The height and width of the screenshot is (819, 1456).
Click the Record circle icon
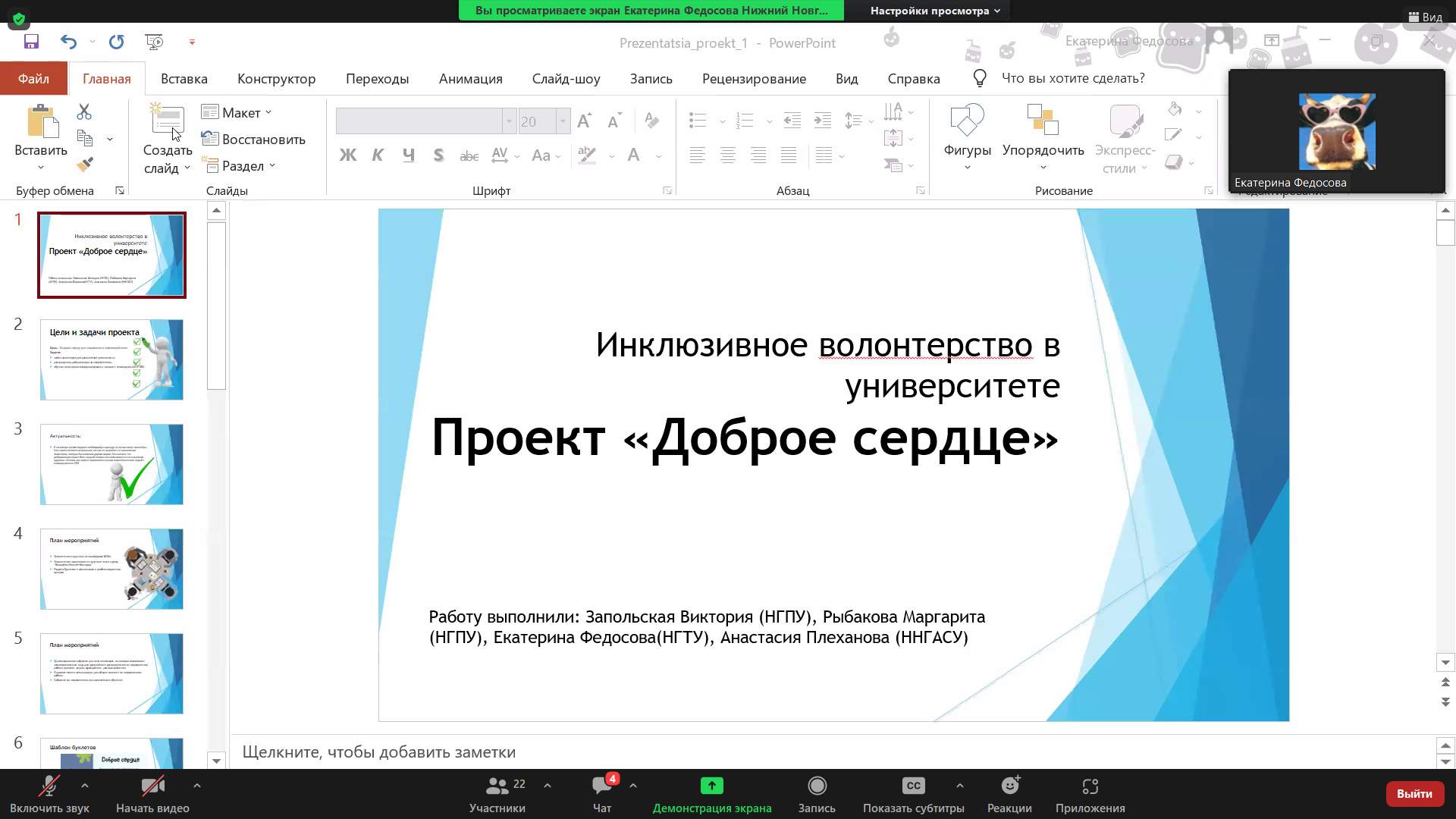pyautogui.click(x=817, y=786)
